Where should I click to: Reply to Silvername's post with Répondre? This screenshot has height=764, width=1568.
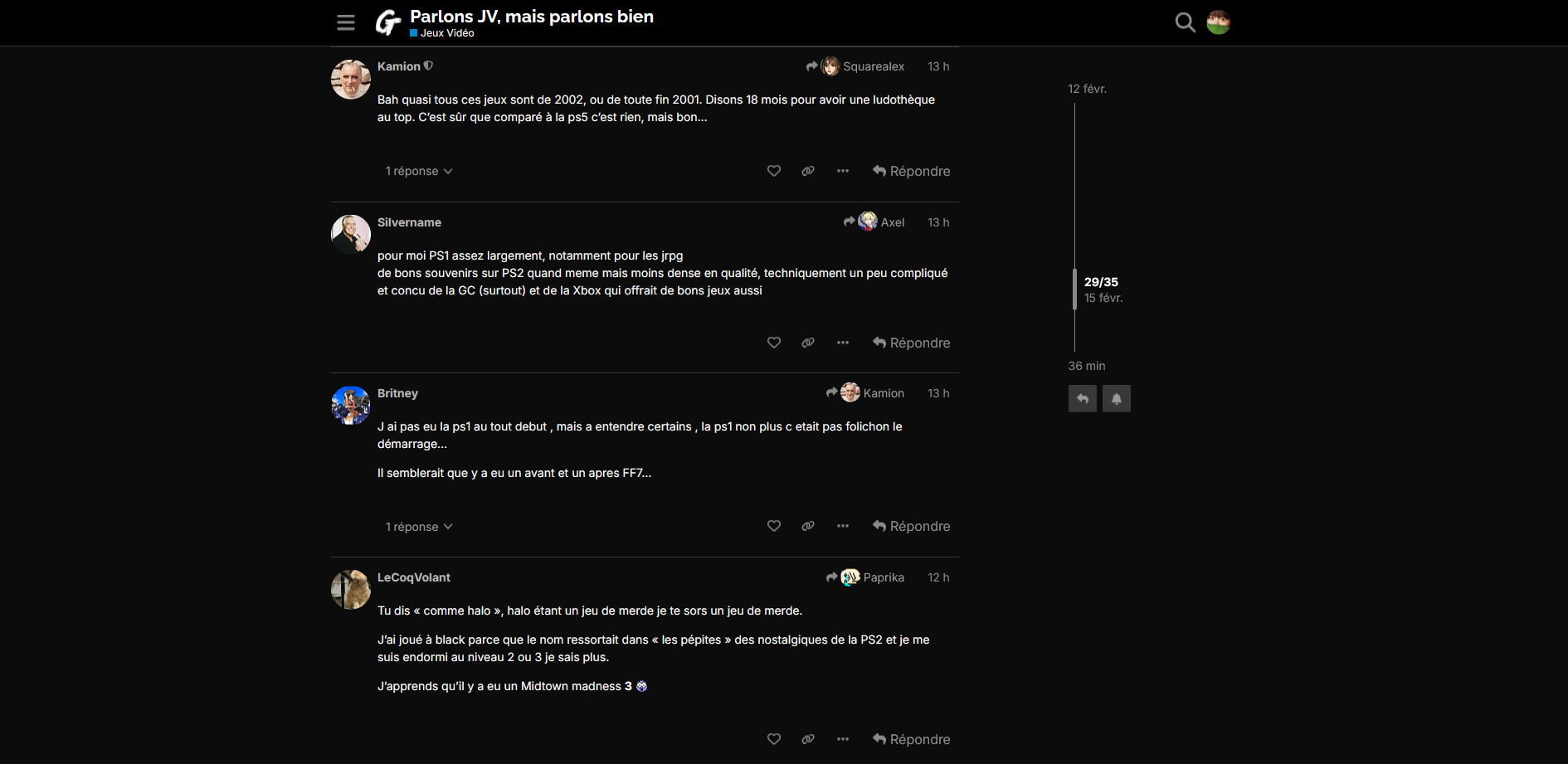[x=912, y=343]
